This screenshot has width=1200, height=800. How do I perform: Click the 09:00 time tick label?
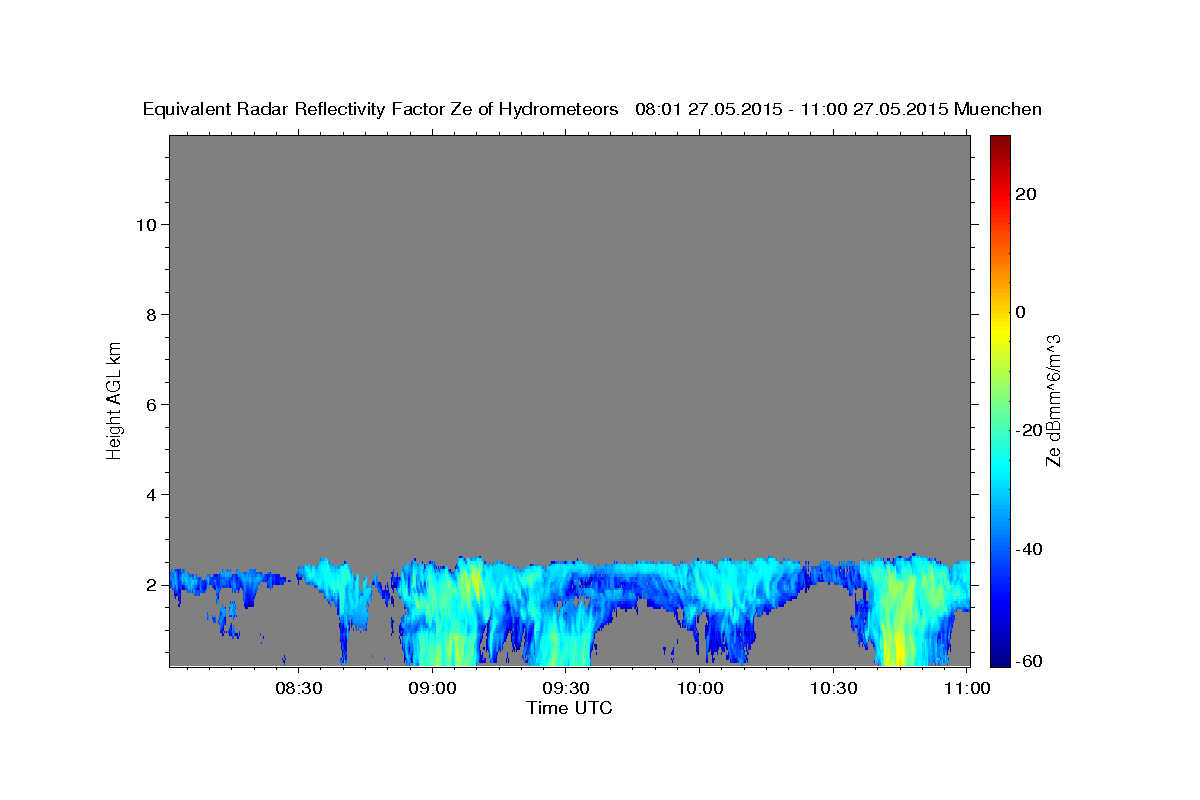click(433, 688)
